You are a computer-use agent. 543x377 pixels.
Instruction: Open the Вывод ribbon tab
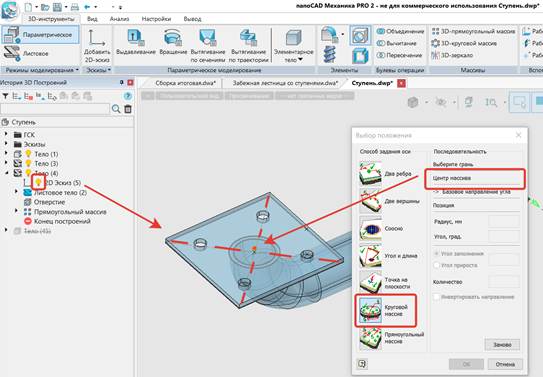click(192, 19)
